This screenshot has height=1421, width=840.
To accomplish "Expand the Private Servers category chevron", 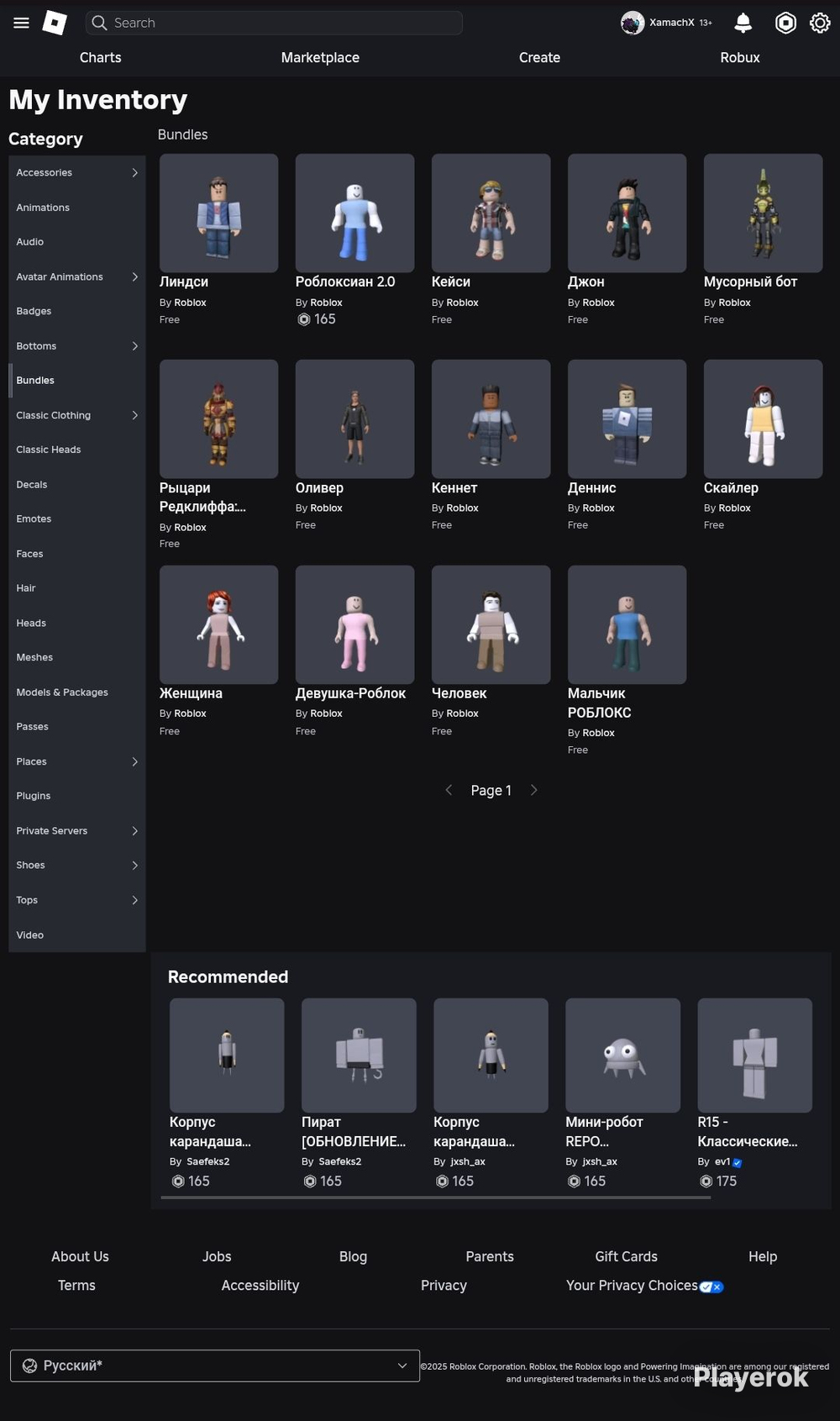I will pyautogui.click(x=134, y=830).
